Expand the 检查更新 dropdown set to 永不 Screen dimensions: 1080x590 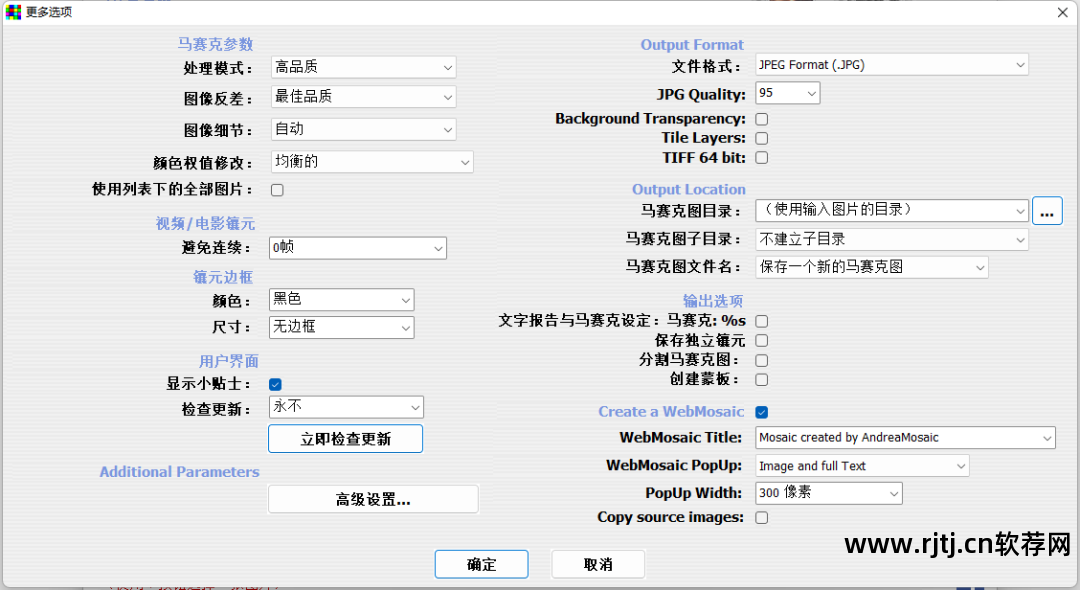tap(346, 407)
